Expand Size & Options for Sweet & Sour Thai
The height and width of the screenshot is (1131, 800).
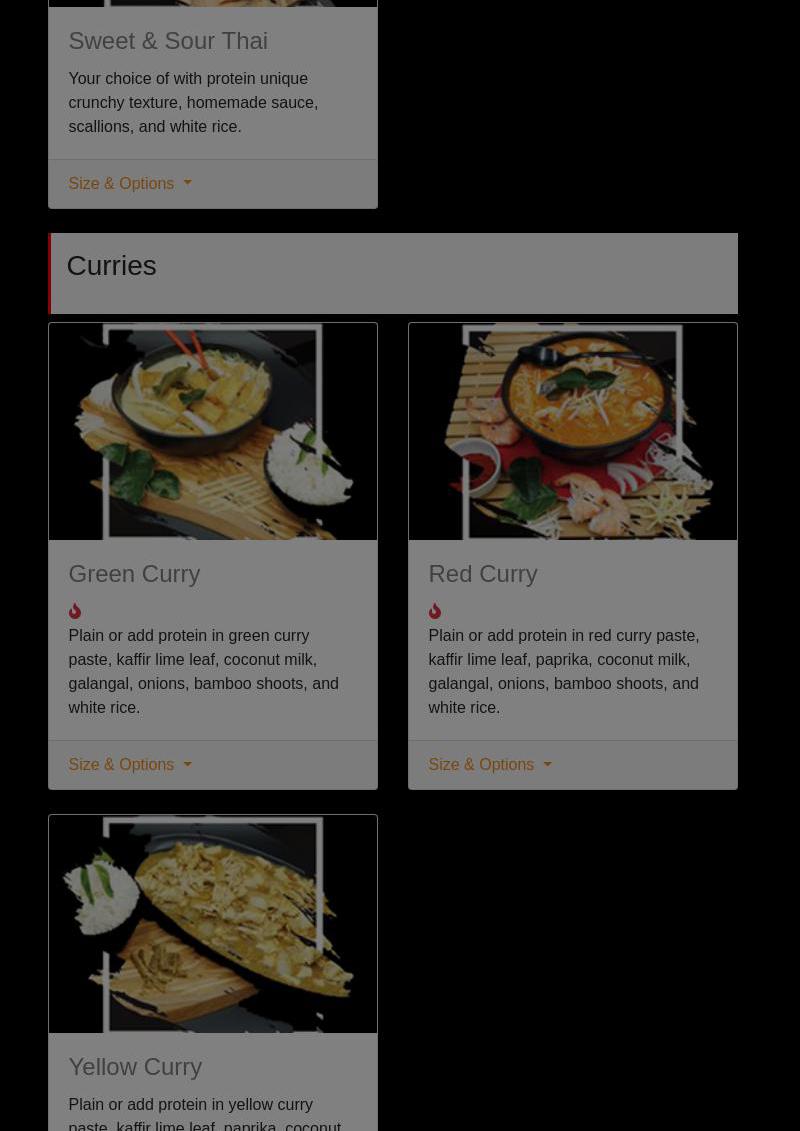pyautogui.click(x=130, y=184)
